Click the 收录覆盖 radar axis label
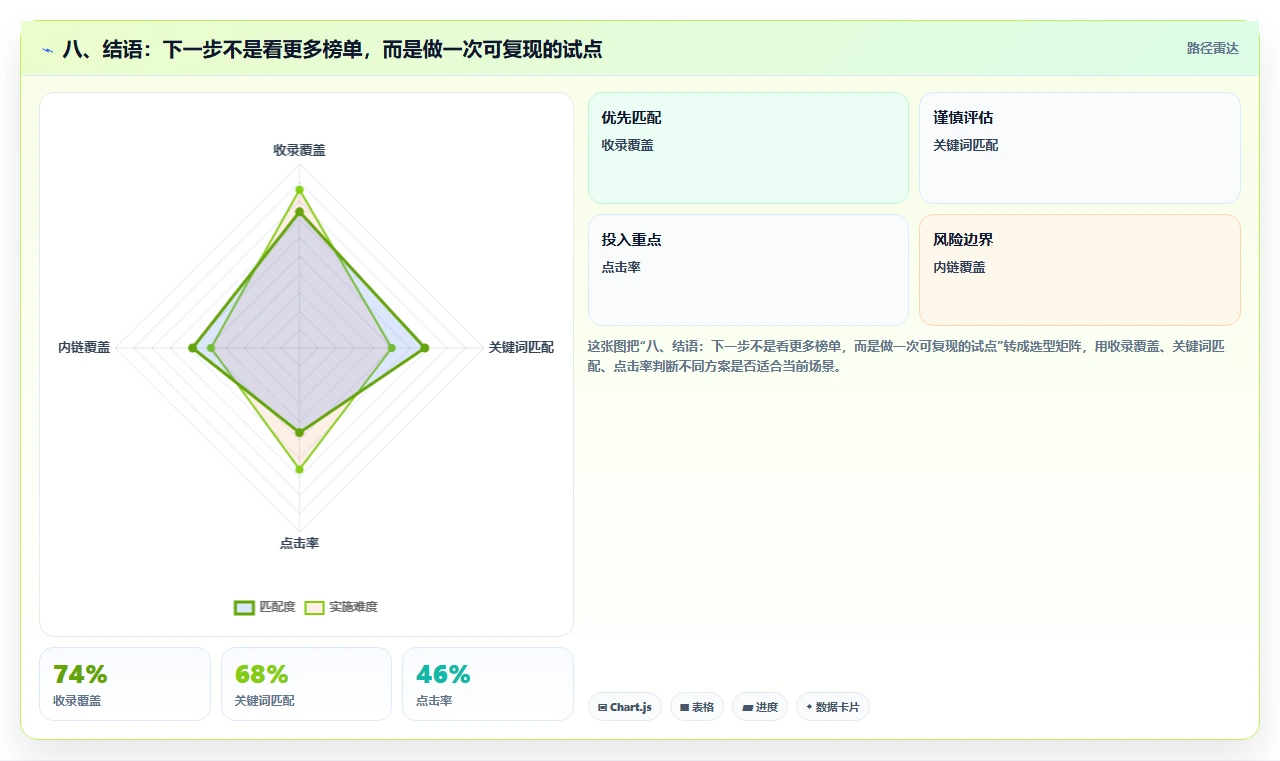This screenshot has height=761, width=1280. click(x=299, y=150)
